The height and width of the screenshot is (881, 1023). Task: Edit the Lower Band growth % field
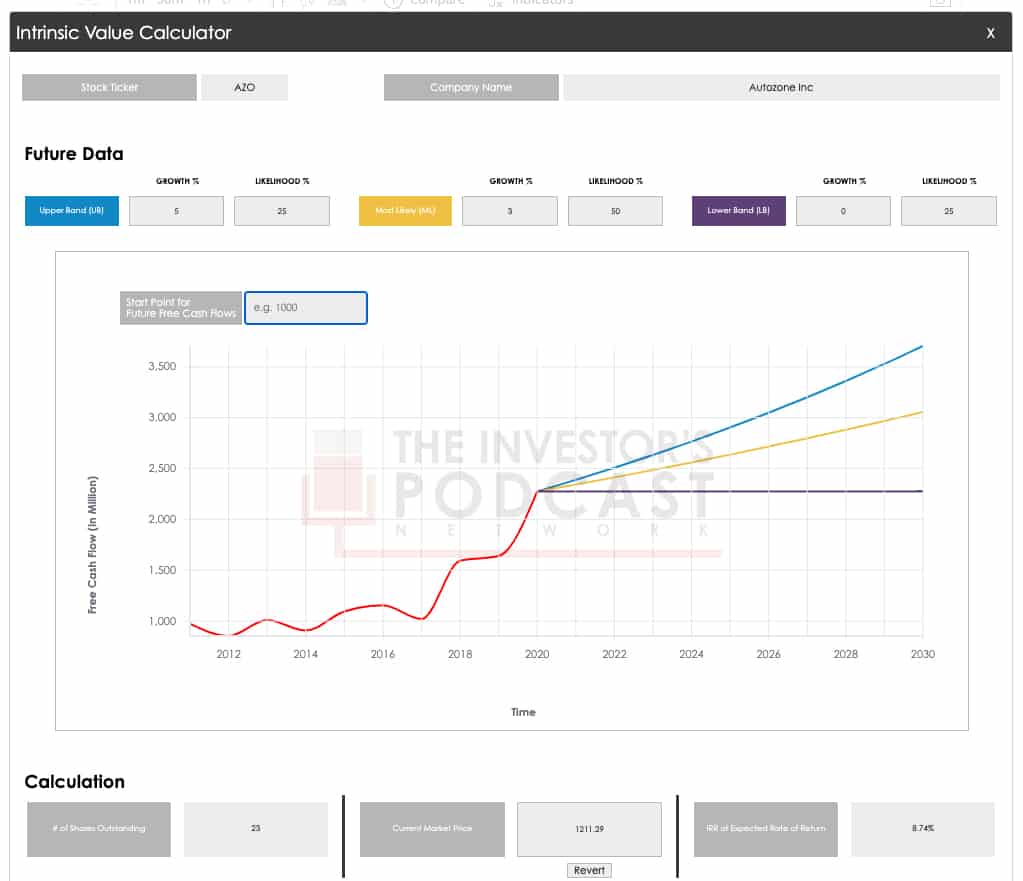click(x=843, y=211)
